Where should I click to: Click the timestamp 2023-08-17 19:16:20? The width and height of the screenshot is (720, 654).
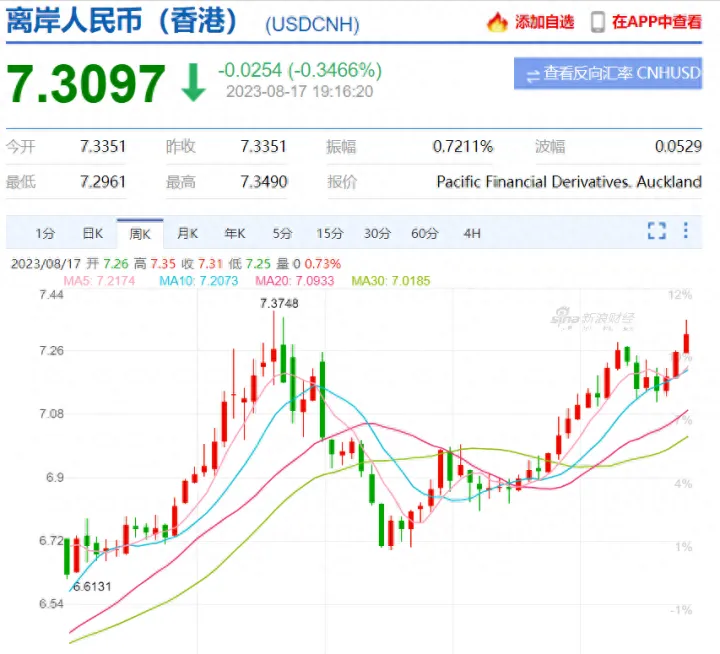coord(299,91)
